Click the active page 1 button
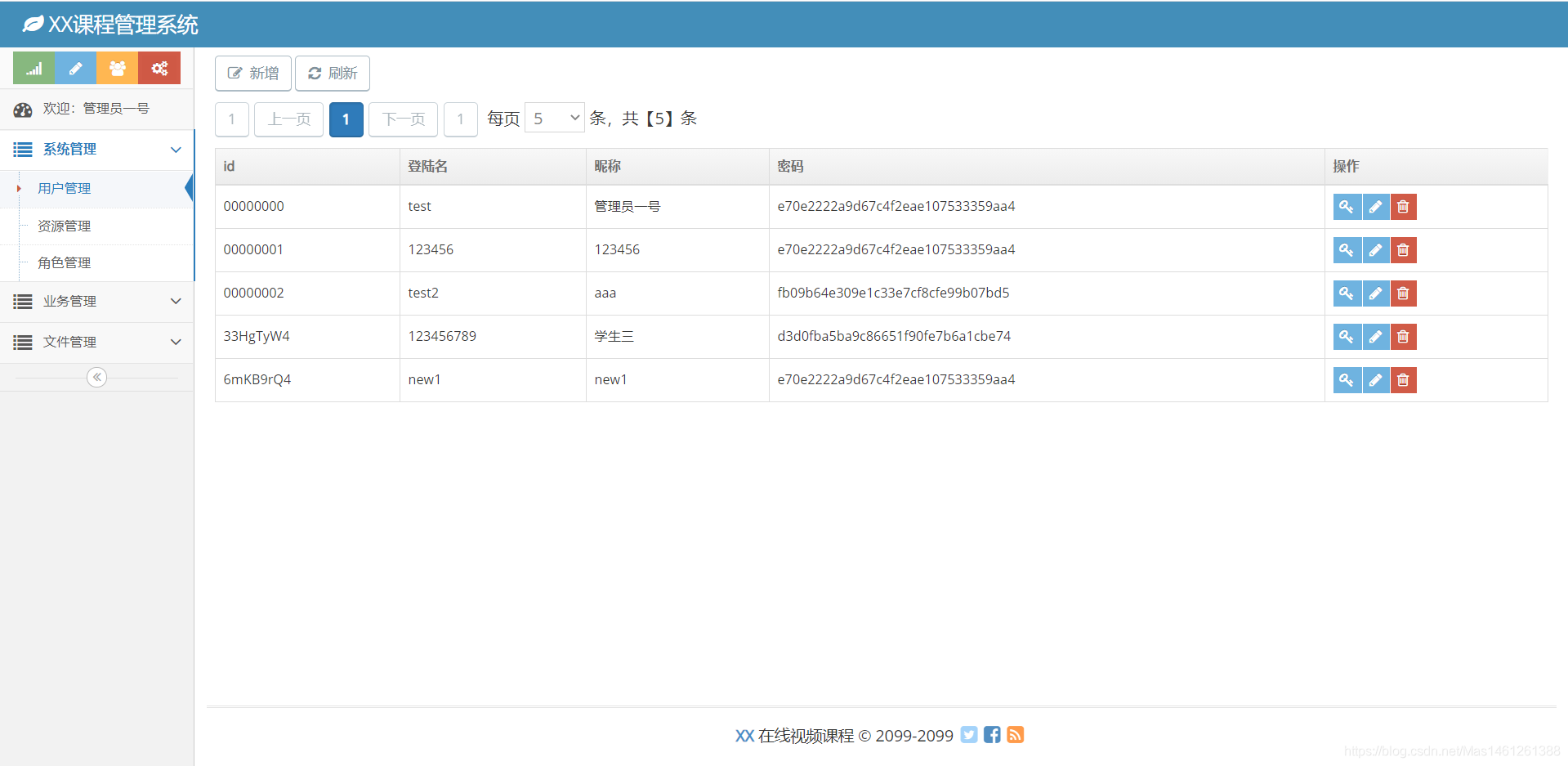The width and height of the screenshot is (1568, 766). click(346, 119)
